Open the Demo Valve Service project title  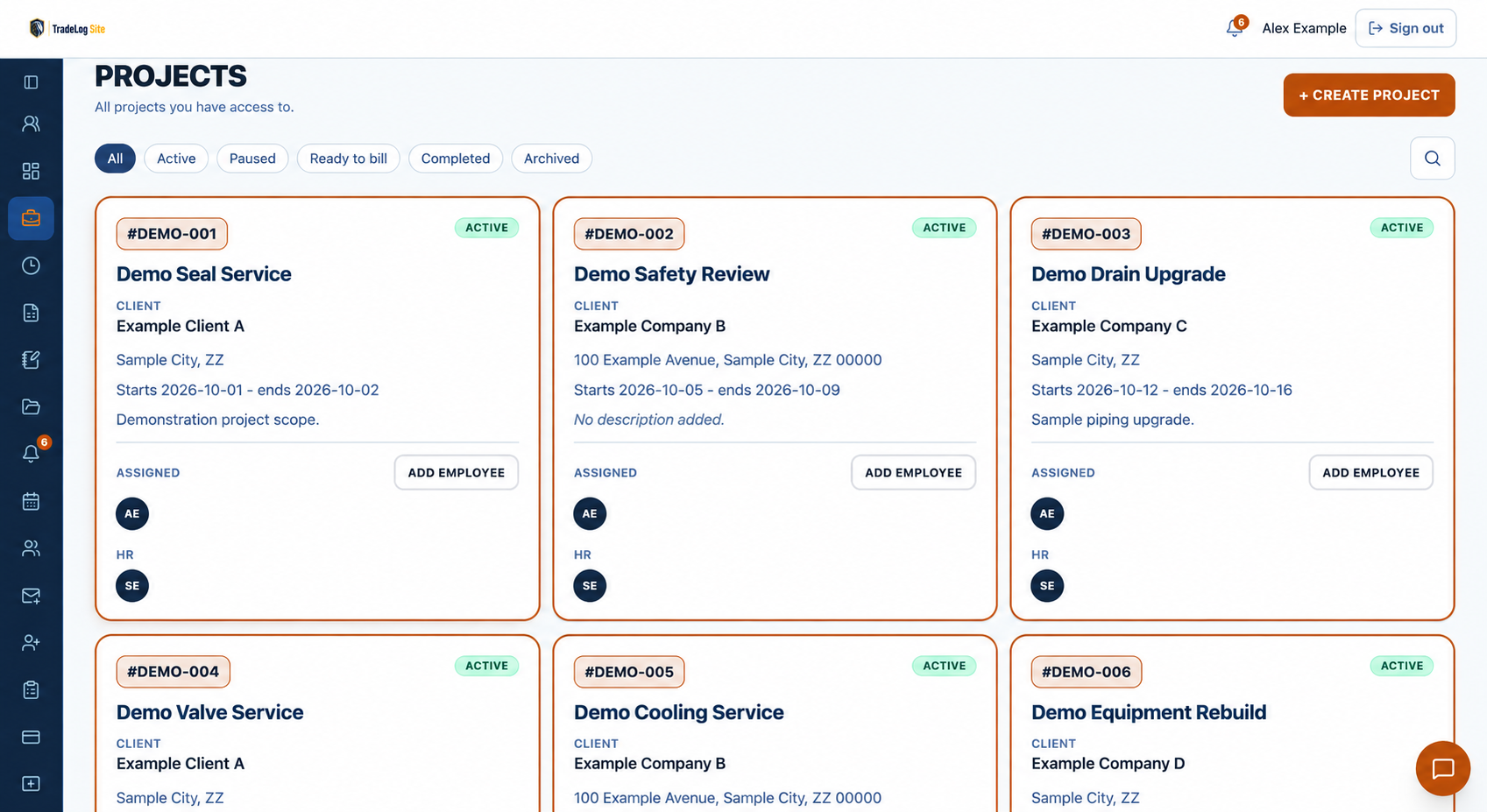(209, 712)
